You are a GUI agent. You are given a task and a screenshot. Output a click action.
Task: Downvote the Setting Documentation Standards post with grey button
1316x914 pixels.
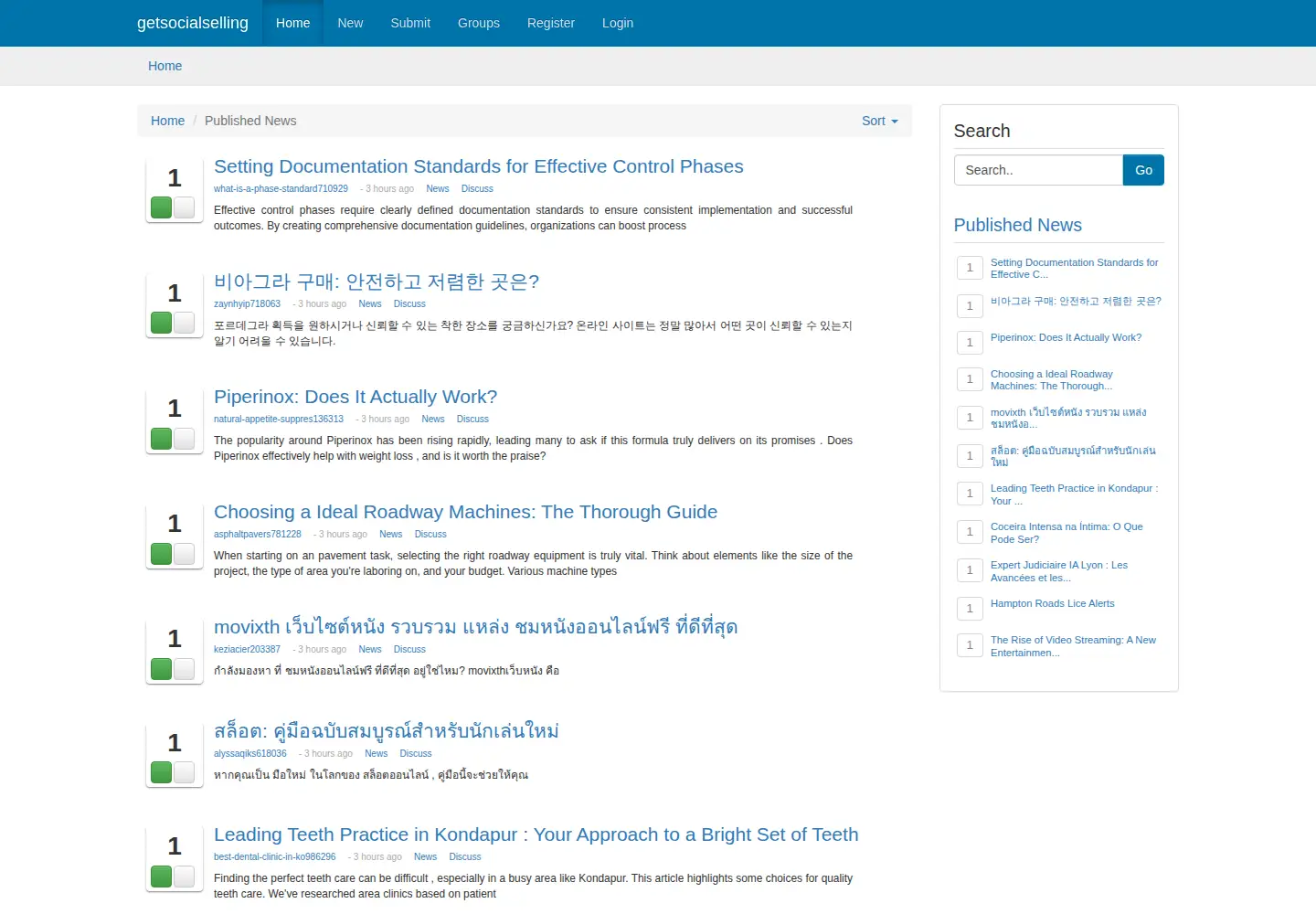click(x=184, y=207)
